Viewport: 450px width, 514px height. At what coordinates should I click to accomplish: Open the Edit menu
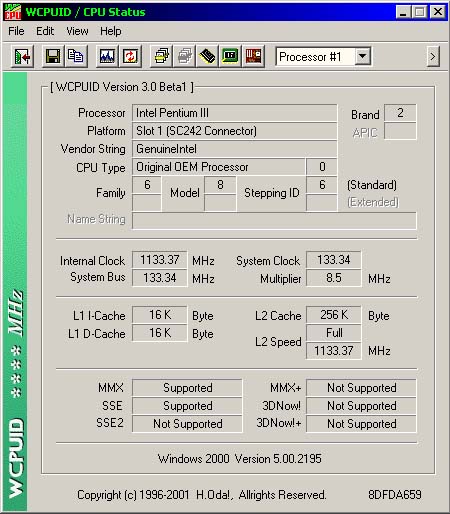[x=45, y=31]
